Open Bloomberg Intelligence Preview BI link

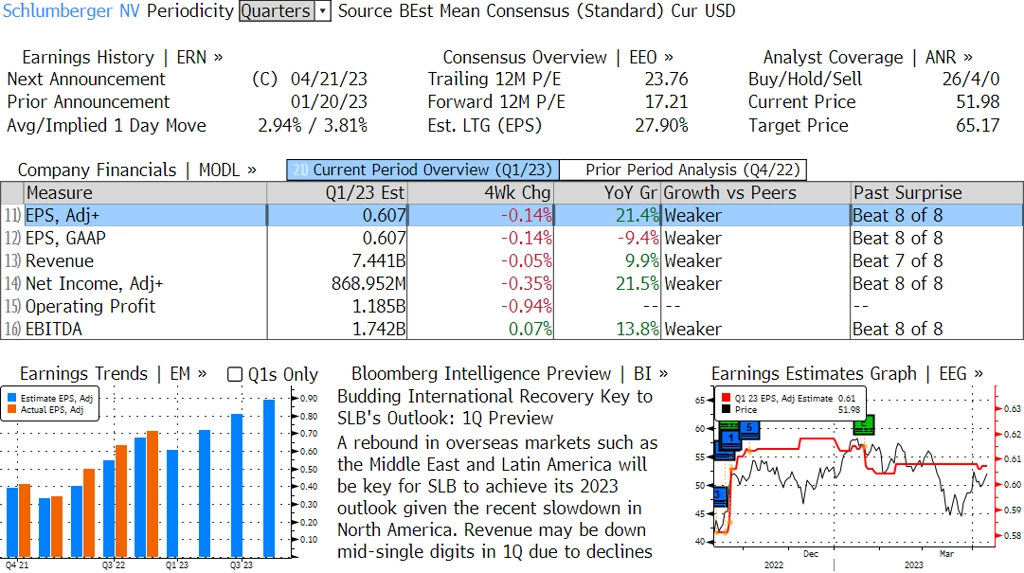click(509, 374)
